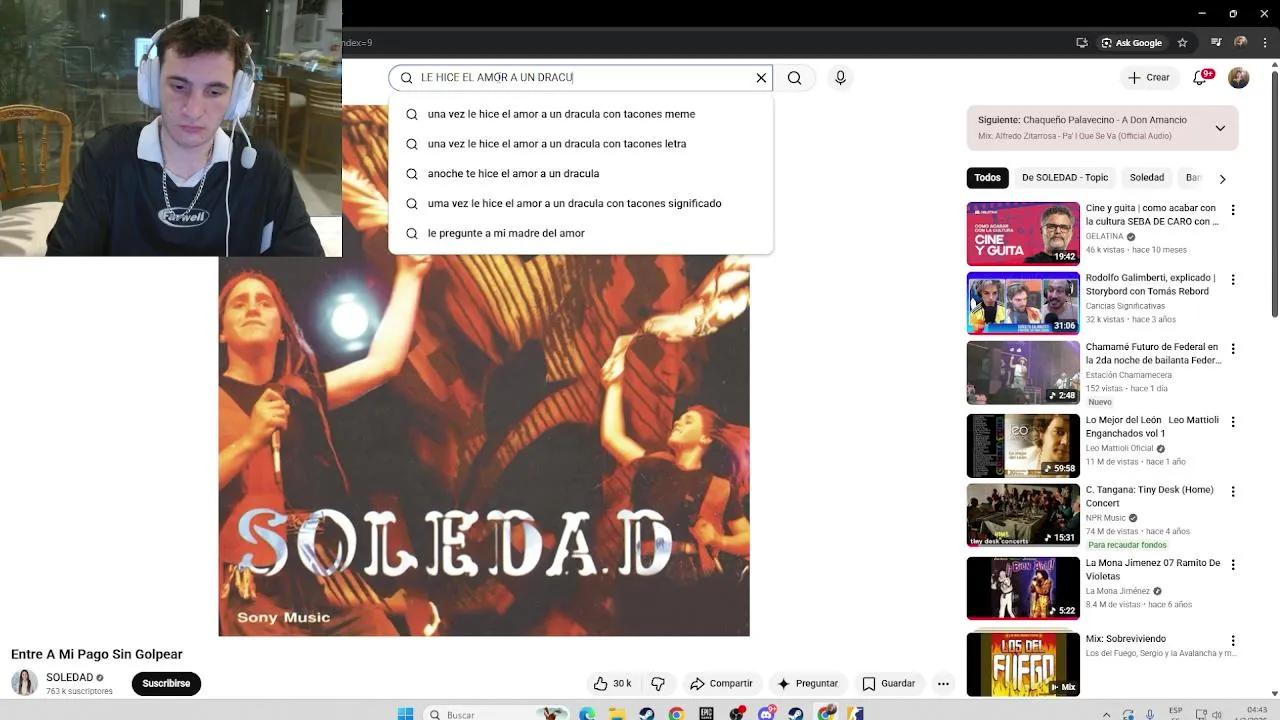Dislike the video with the thumbs down button

[x=658, y=684]
